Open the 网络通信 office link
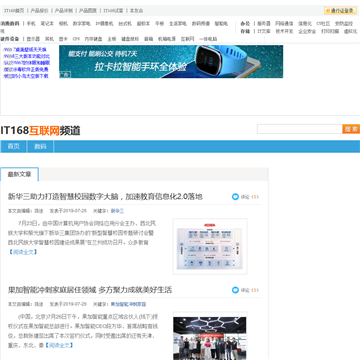The image size is (360, 360). pos(284,24)
